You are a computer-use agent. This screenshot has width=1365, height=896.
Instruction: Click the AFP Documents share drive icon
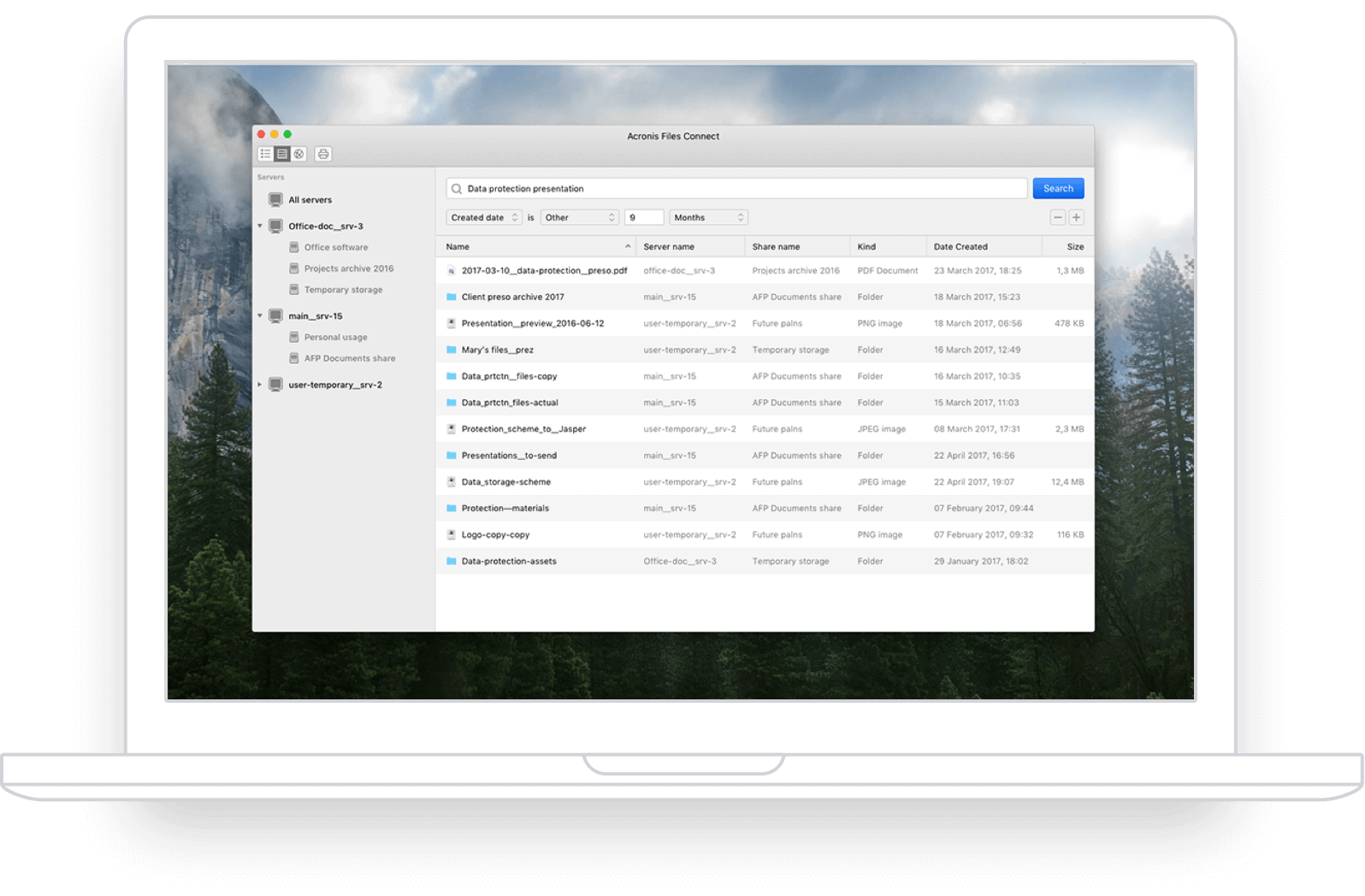tap(294, 358)
